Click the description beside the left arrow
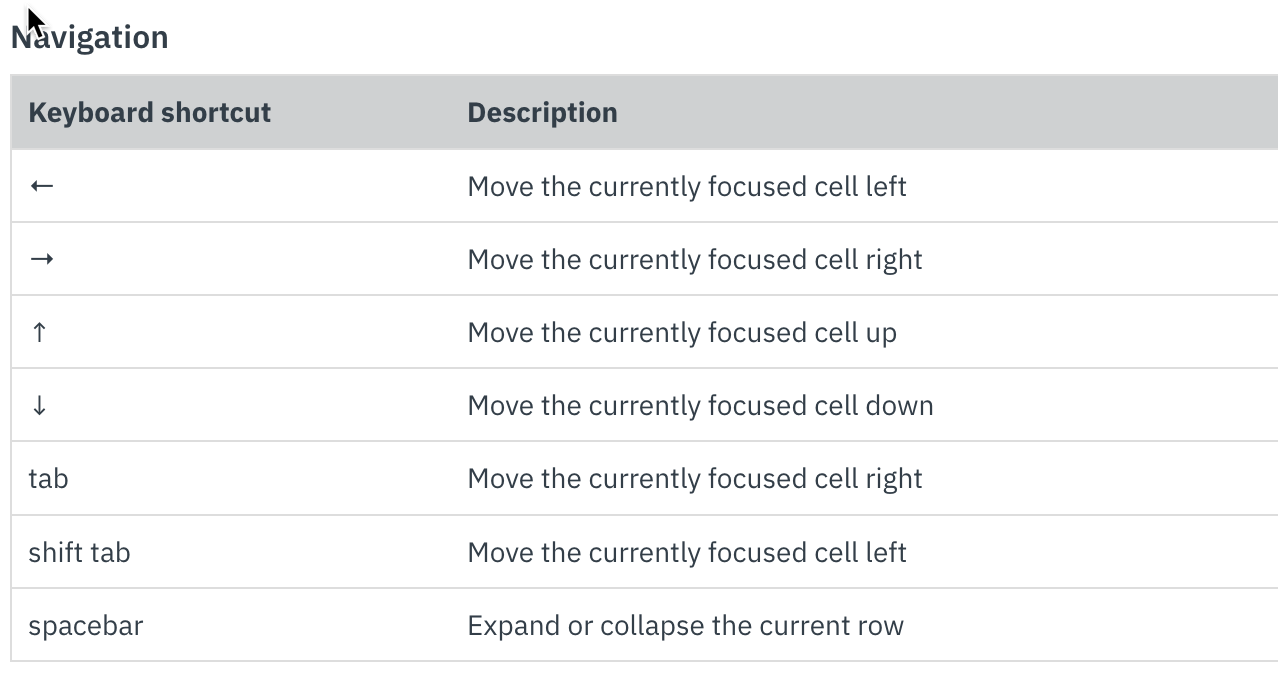1278x688 pixels. coord(687,187)
